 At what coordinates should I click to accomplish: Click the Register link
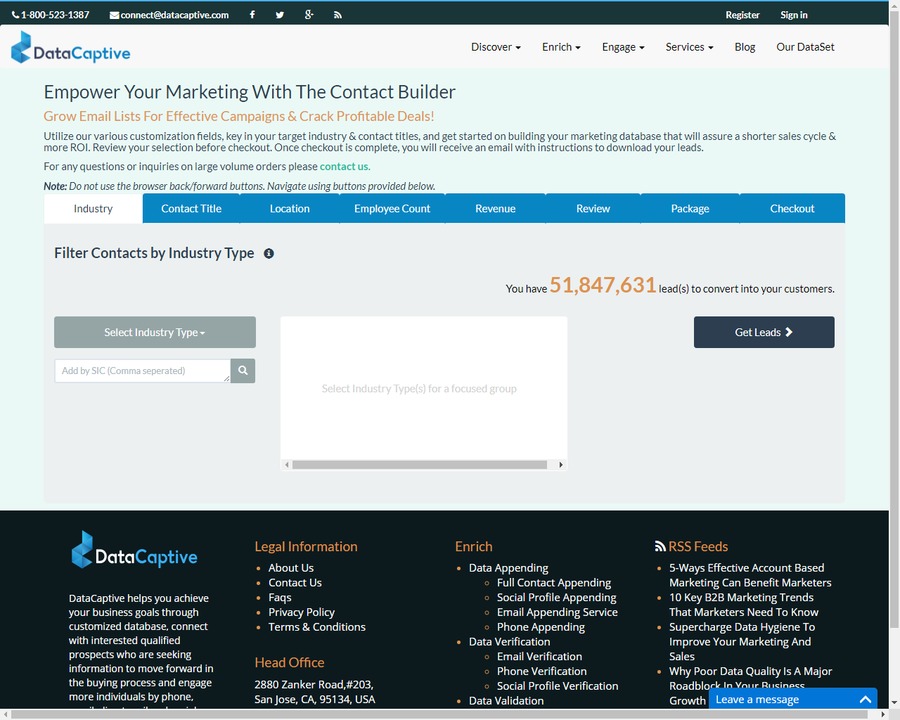pyautogui.click(x=742, y=15)
